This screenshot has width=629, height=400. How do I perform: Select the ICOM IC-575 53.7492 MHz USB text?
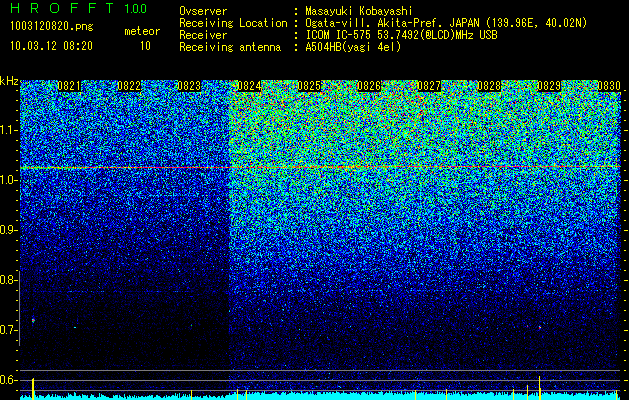click(x=401, y=35)
